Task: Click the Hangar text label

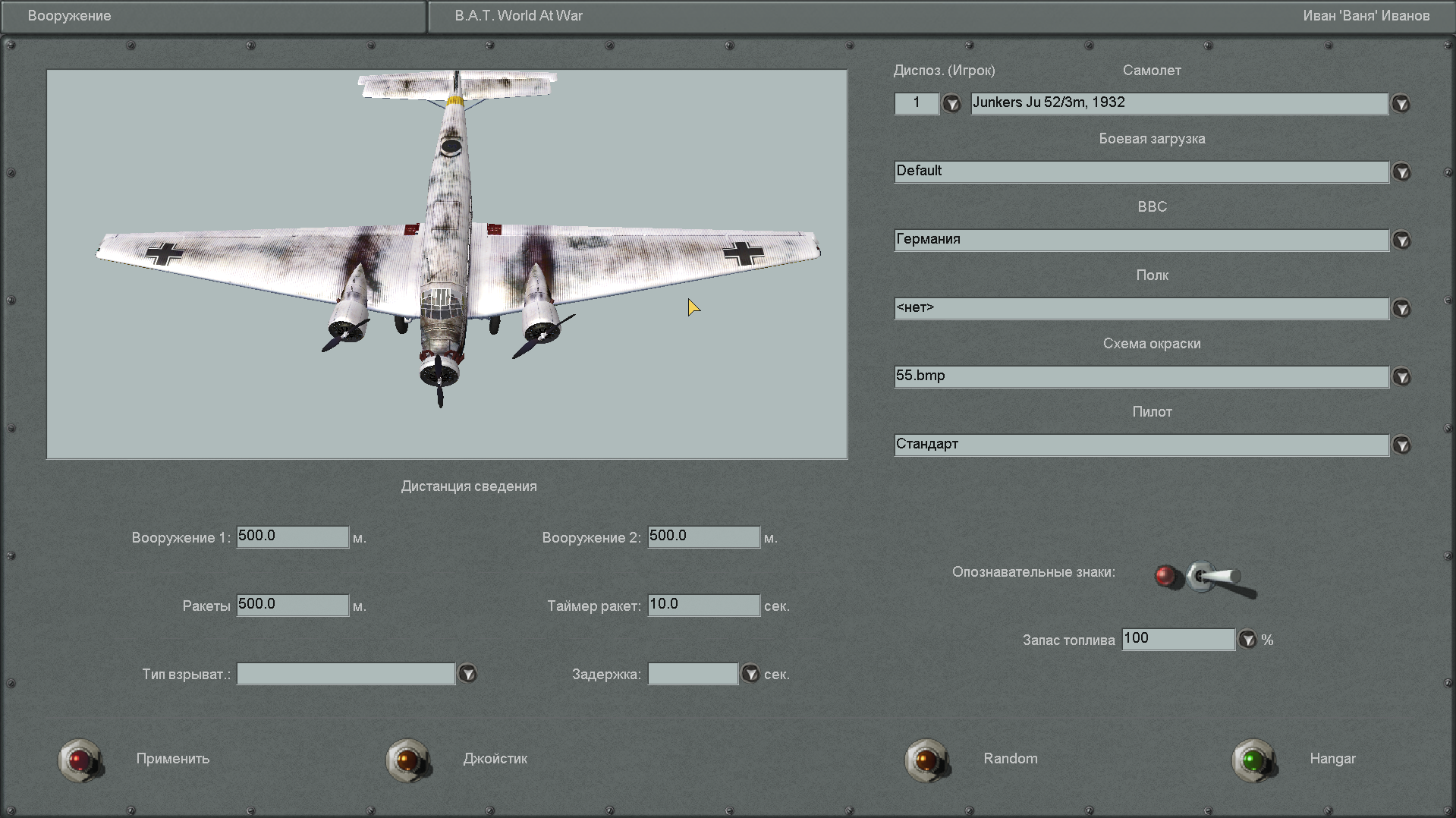Action: 1332,759
